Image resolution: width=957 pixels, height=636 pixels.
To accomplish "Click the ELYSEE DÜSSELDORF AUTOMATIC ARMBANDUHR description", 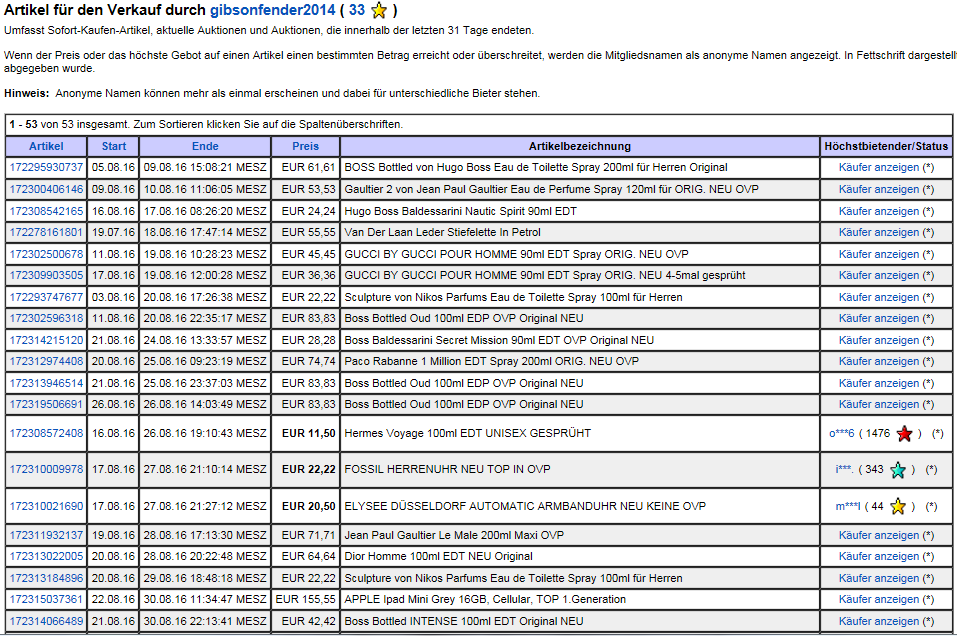I will 525,506.
